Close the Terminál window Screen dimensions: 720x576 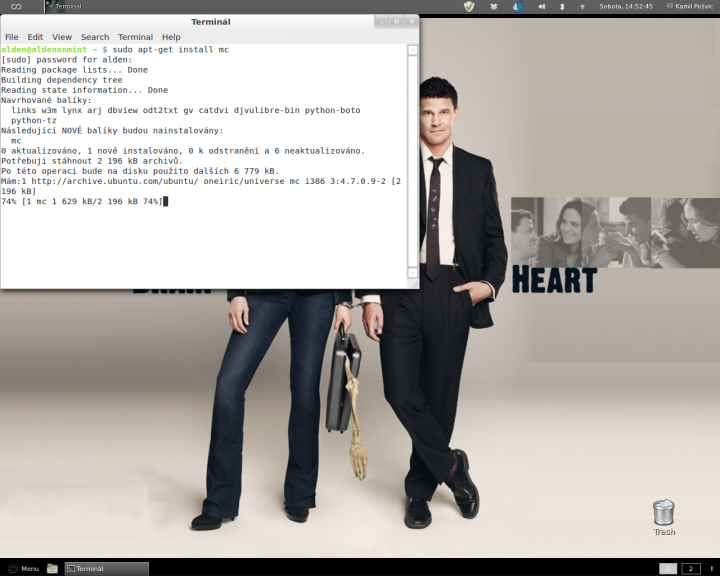(412, 22)
